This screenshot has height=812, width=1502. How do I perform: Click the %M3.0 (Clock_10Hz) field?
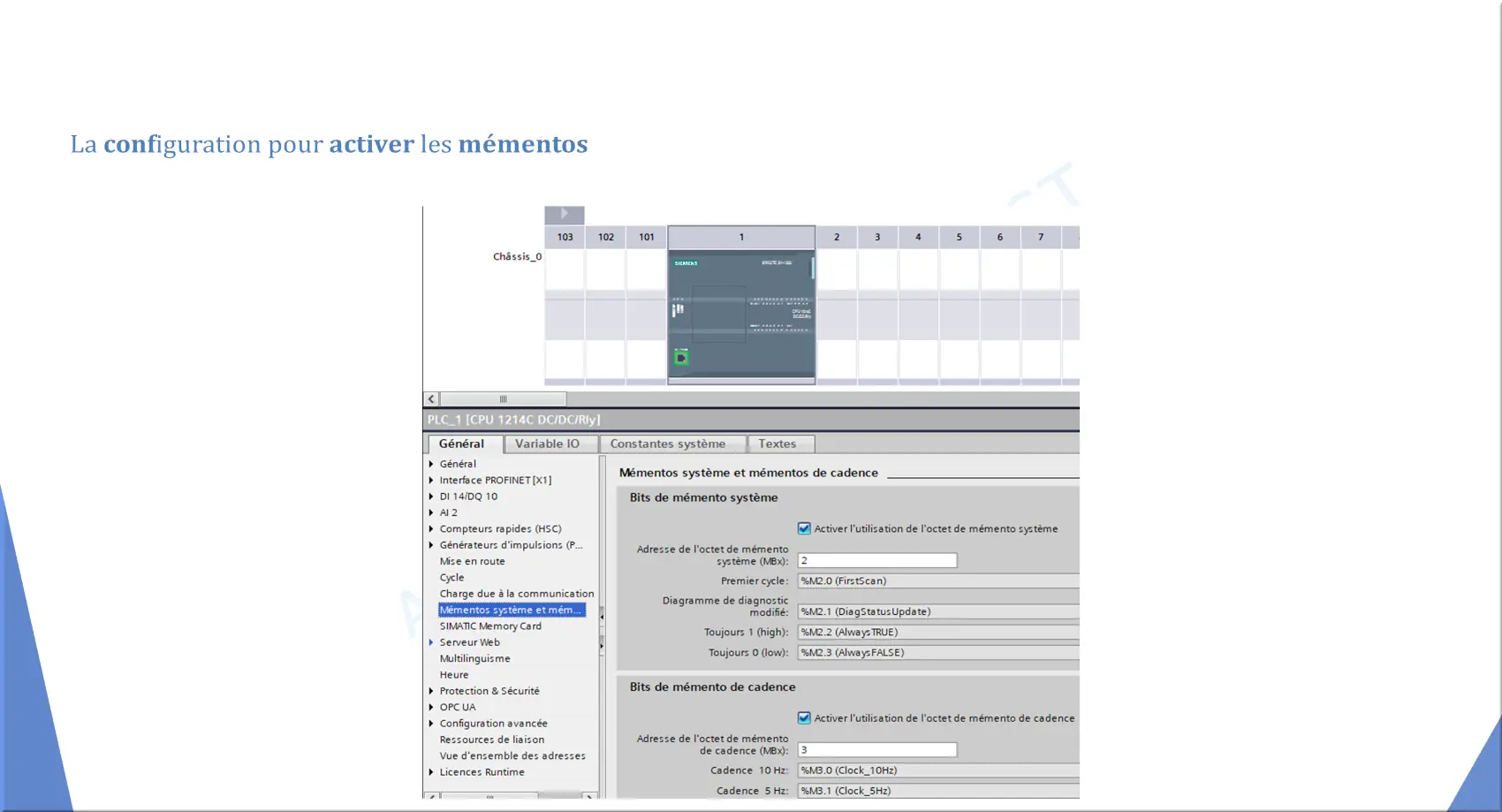point(938,770)
